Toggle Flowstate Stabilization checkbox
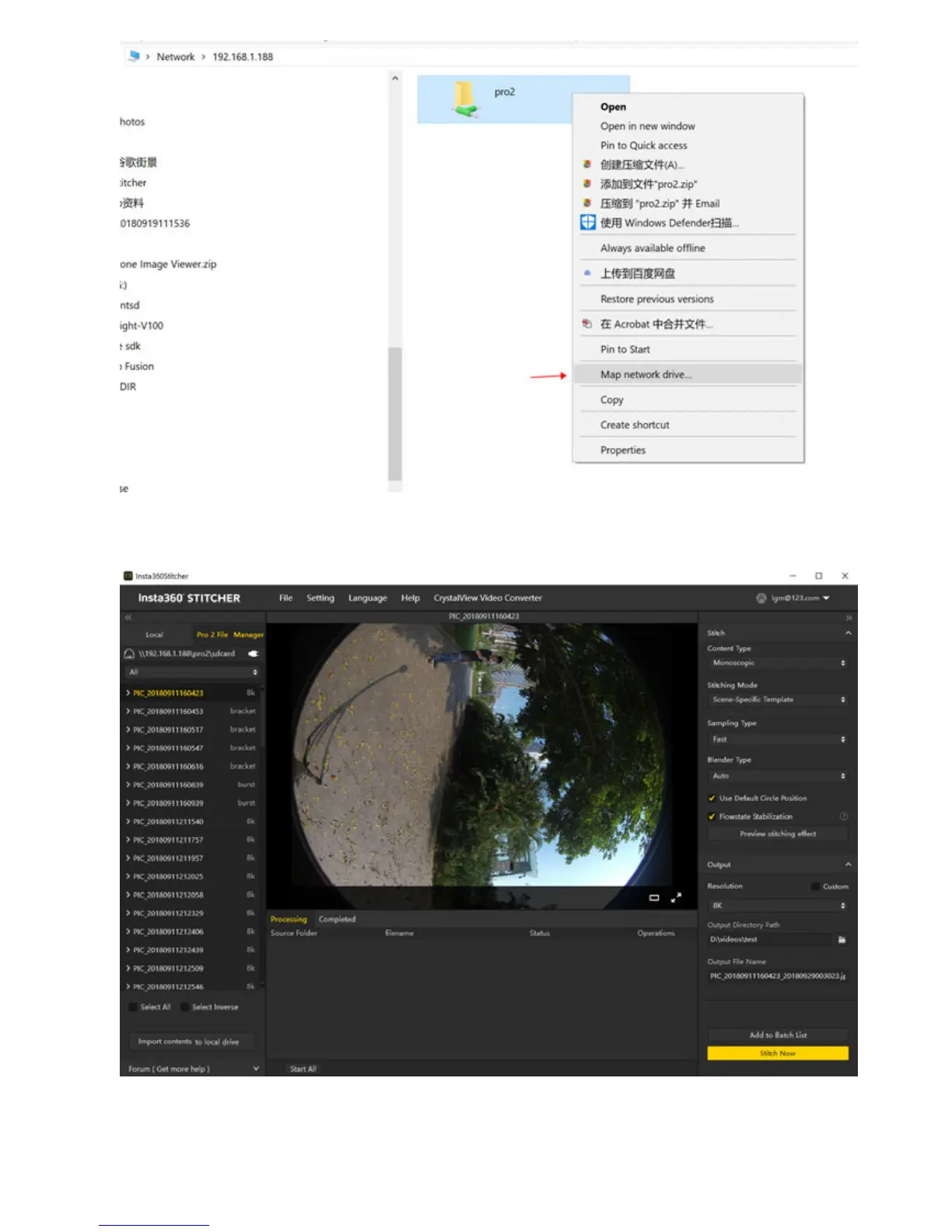 (712, 817)
